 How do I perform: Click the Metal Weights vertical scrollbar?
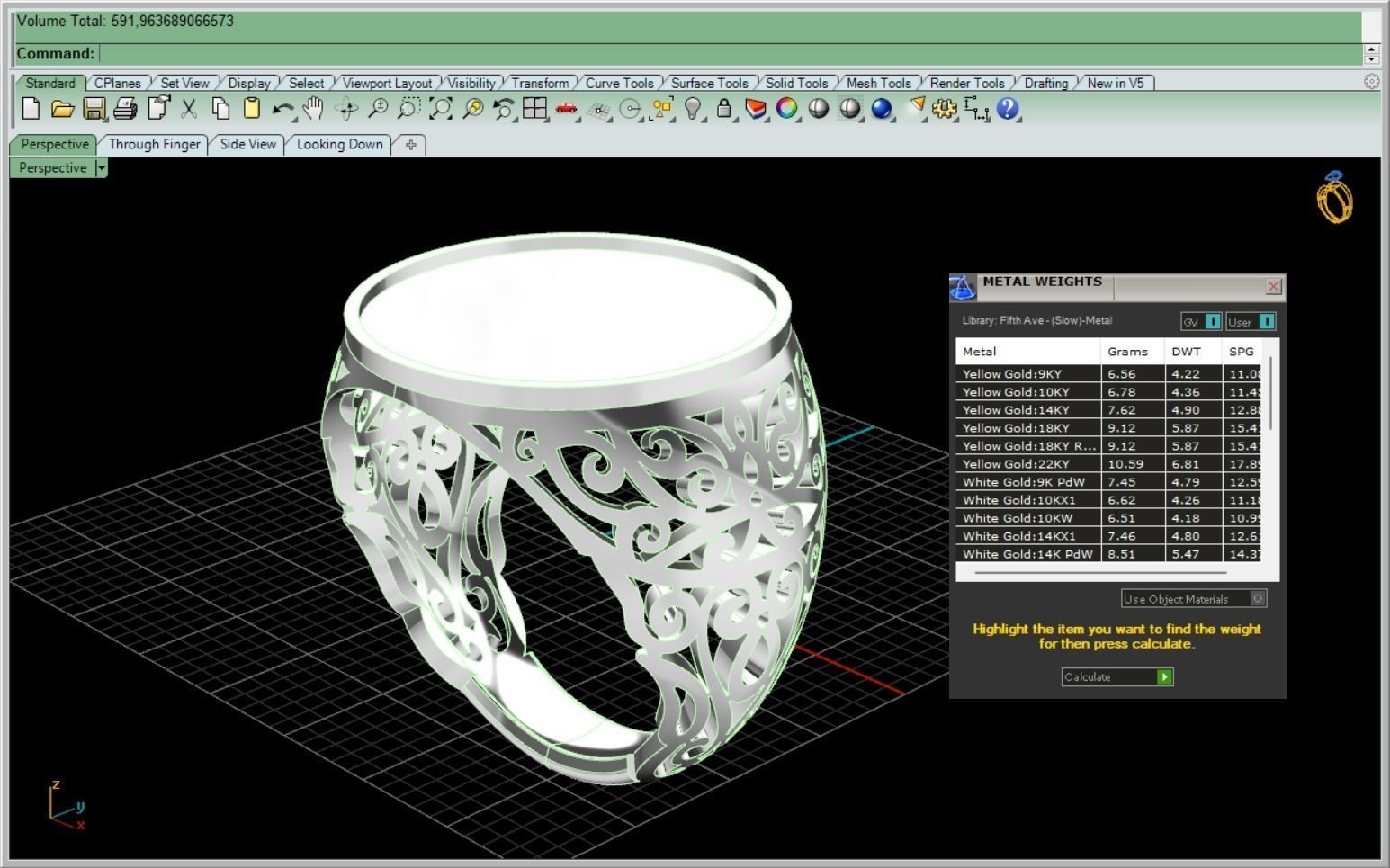tap(1270, 393)
